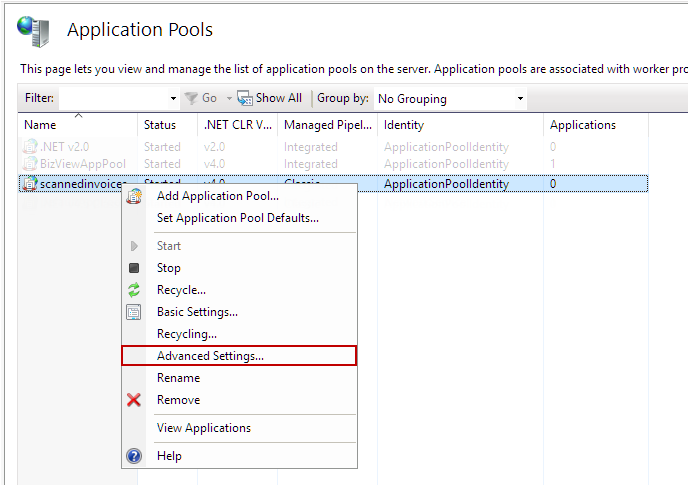
Task: Click the black Stop square icon
Action: (134, 268)
